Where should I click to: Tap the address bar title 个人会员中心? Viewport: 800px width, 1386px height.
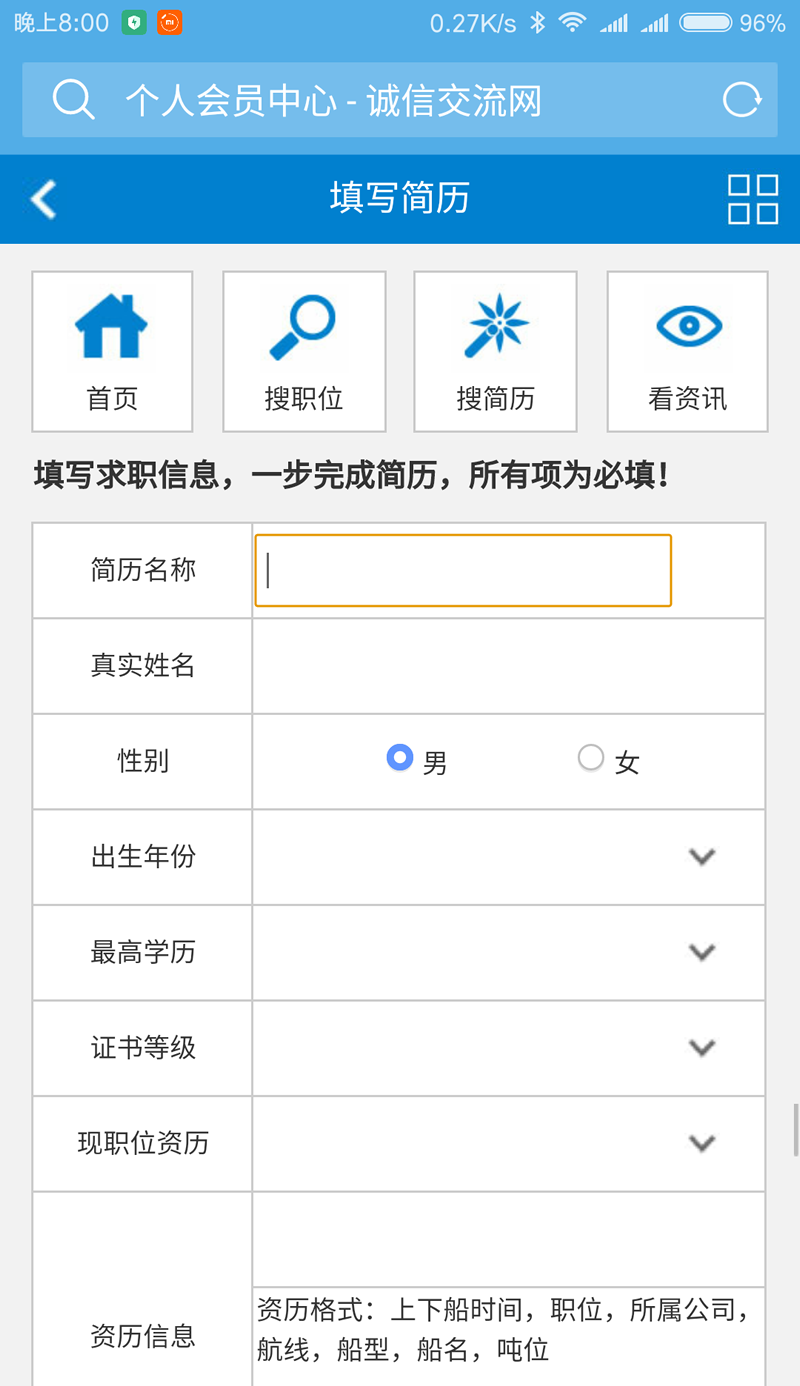coord(232,101)
